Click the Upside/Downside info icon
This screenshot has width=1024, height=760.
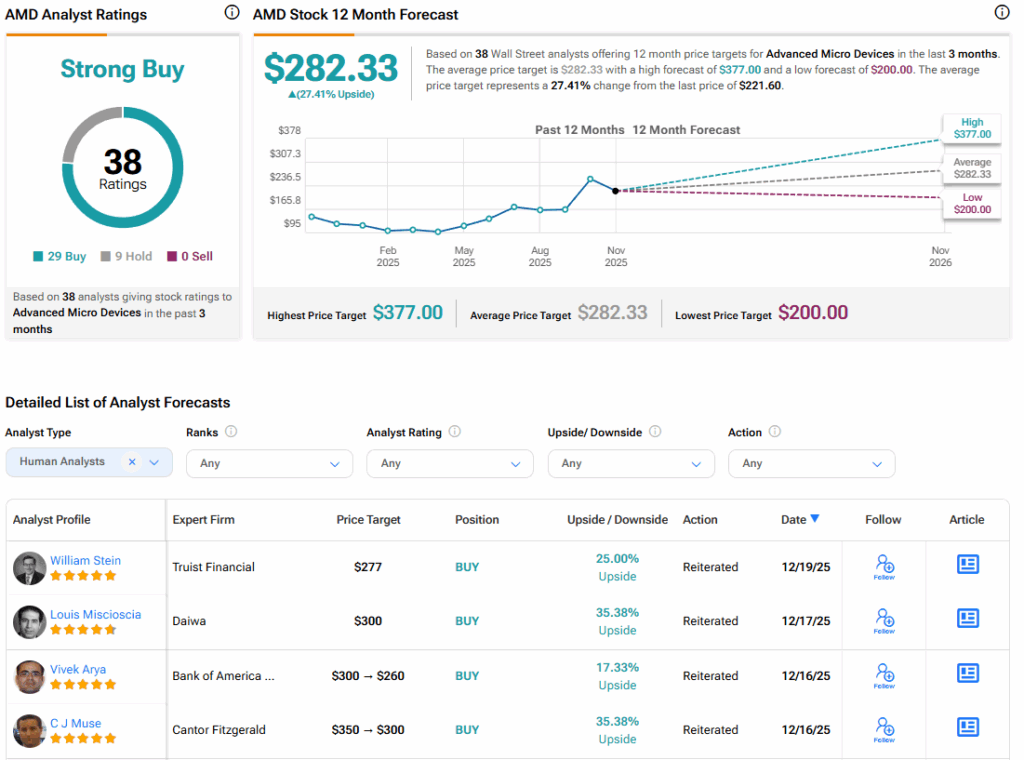(655, 431)
